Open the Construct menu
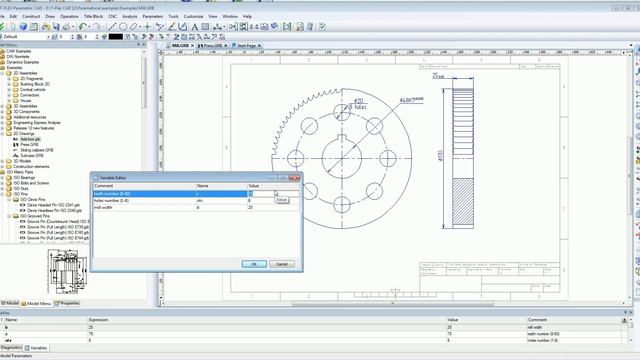The height and width of the screenshot is (360, 640). tap(31, 16)
